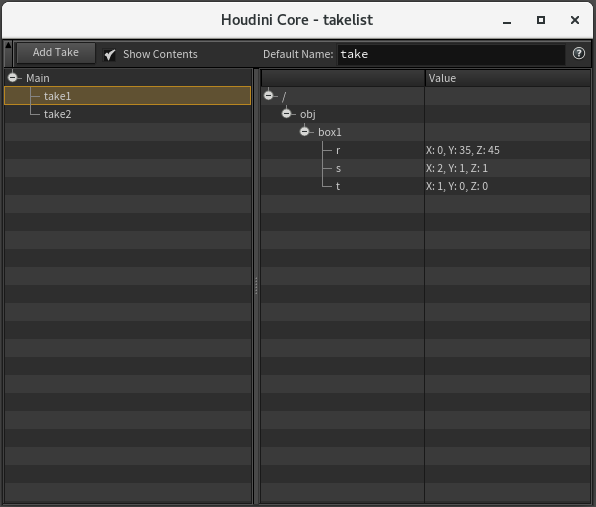Select the box1 tree entry
Screen dimensions: 596x507
click(x=330, y=132)
